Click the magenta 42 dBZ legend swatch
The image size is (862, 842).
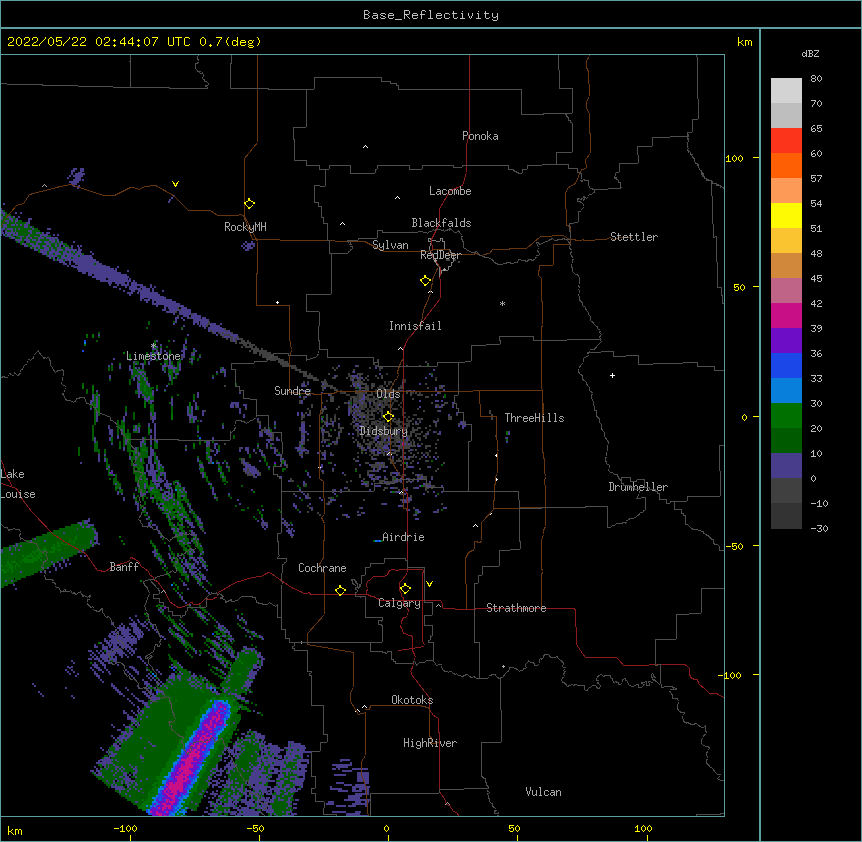click(786, 315)
